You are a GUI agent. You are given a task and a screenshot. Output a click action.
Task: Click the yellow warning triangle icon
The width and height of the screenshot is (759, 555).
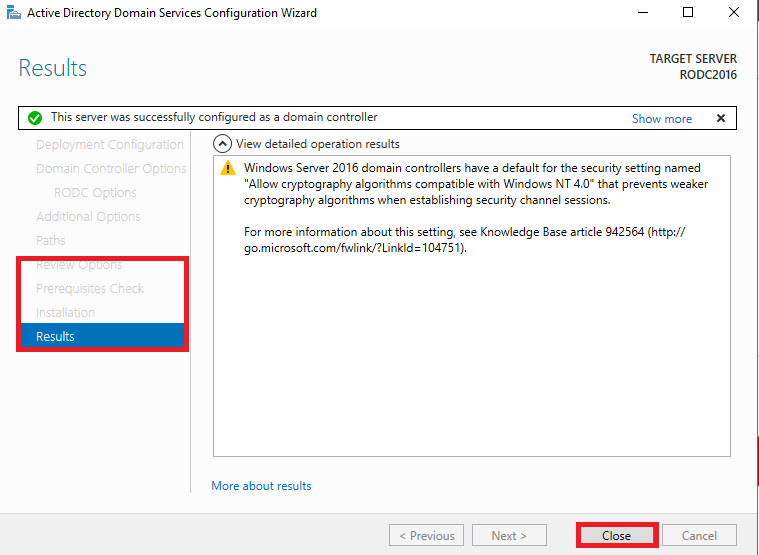pyautogui.click(x=228, y=168)
